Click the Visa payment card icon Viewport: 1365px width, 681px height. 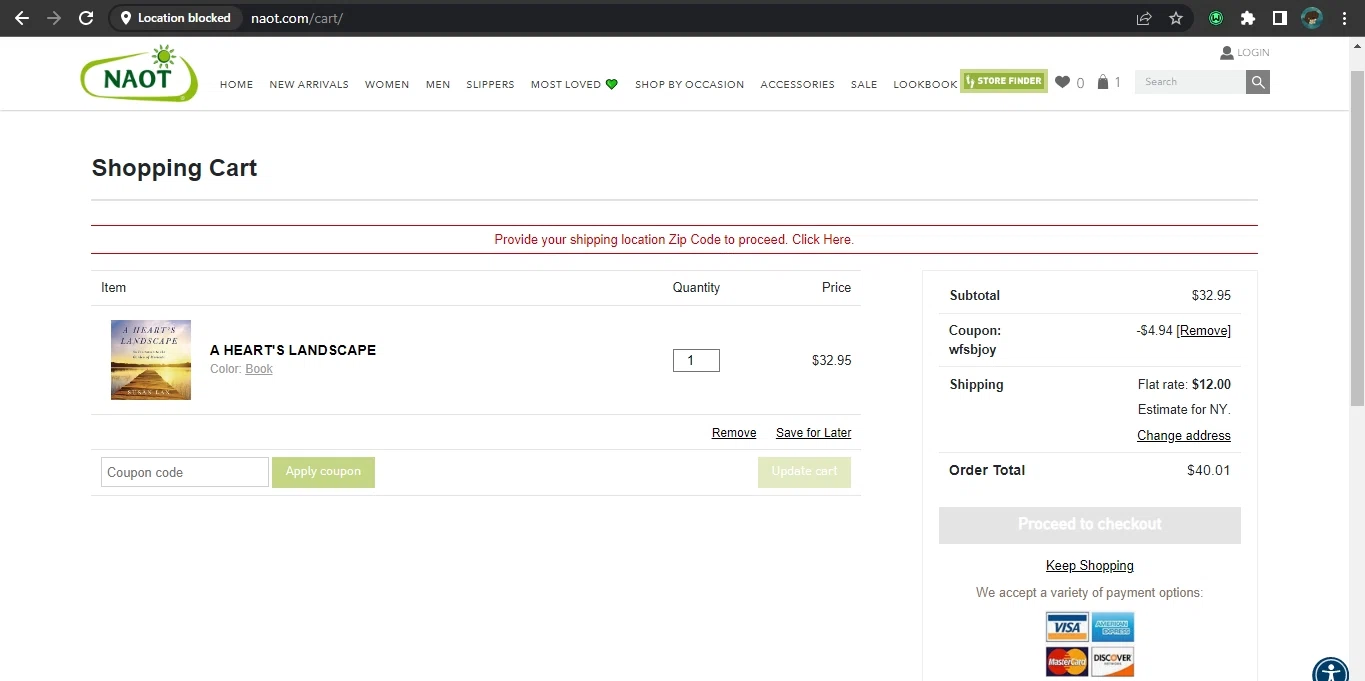tap(1067, 627)
